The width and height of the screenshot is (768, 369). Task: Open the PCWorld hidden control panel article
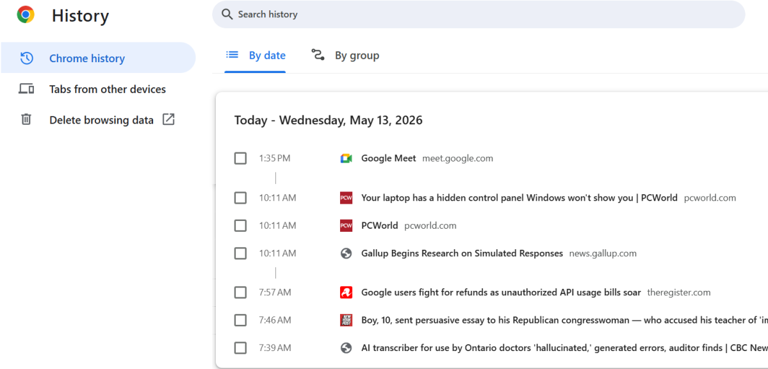click(519, 198)
